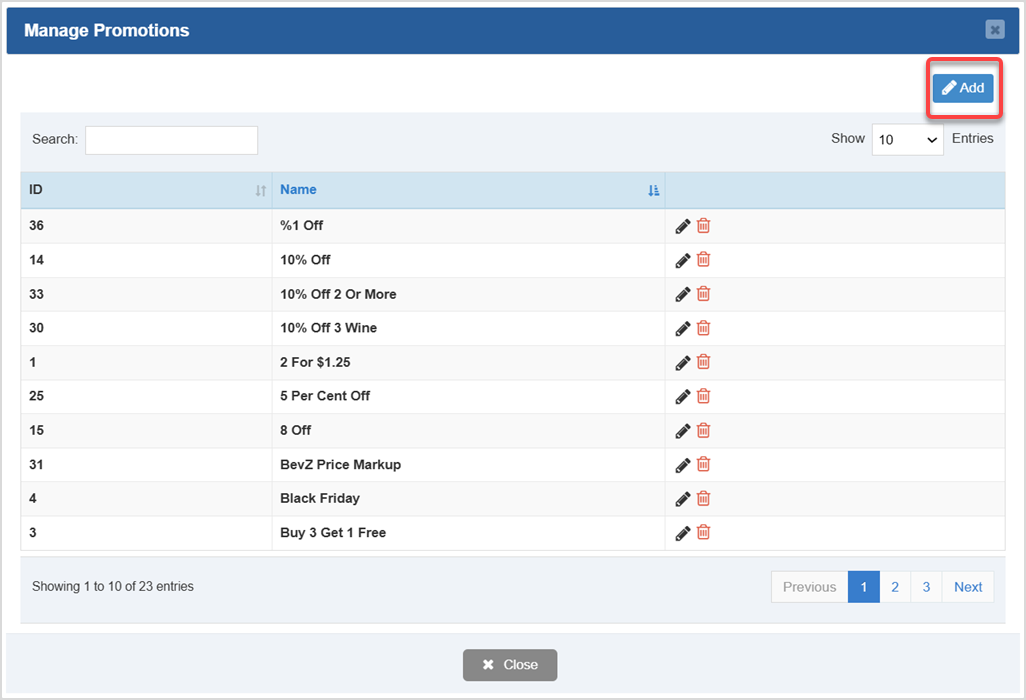Advance to the Next page of results
1026x700 pixels.
pos(967,586)
